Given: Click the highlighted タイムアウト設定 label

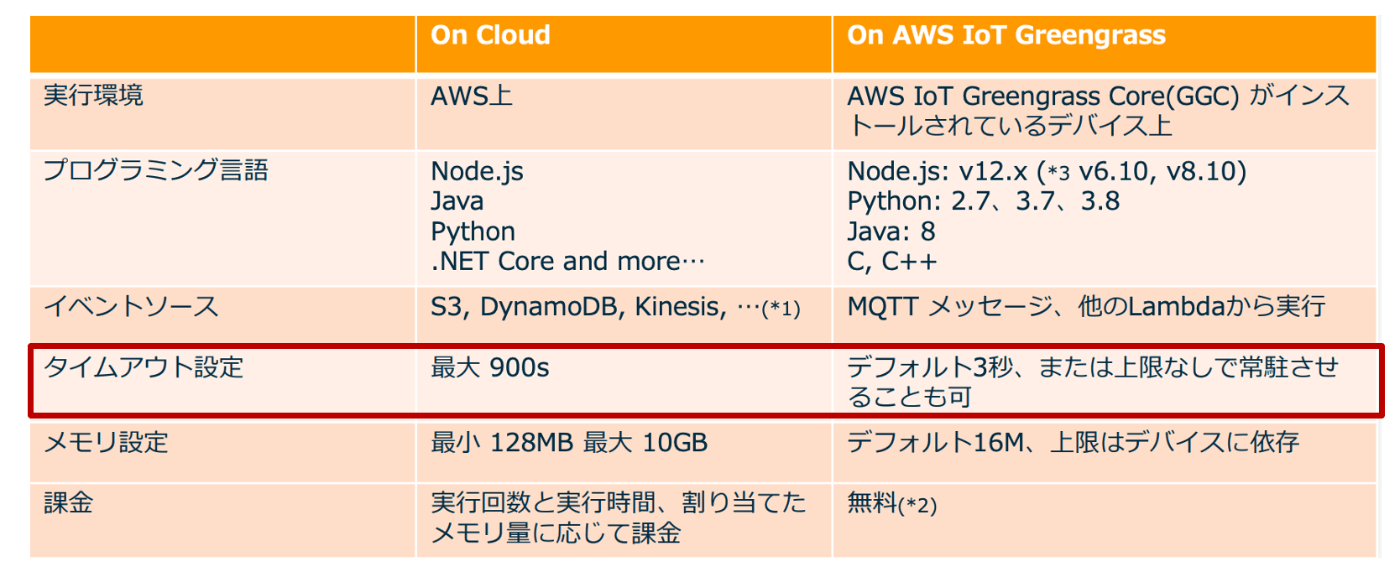Looking at the screenshot, I should point(143,367).
